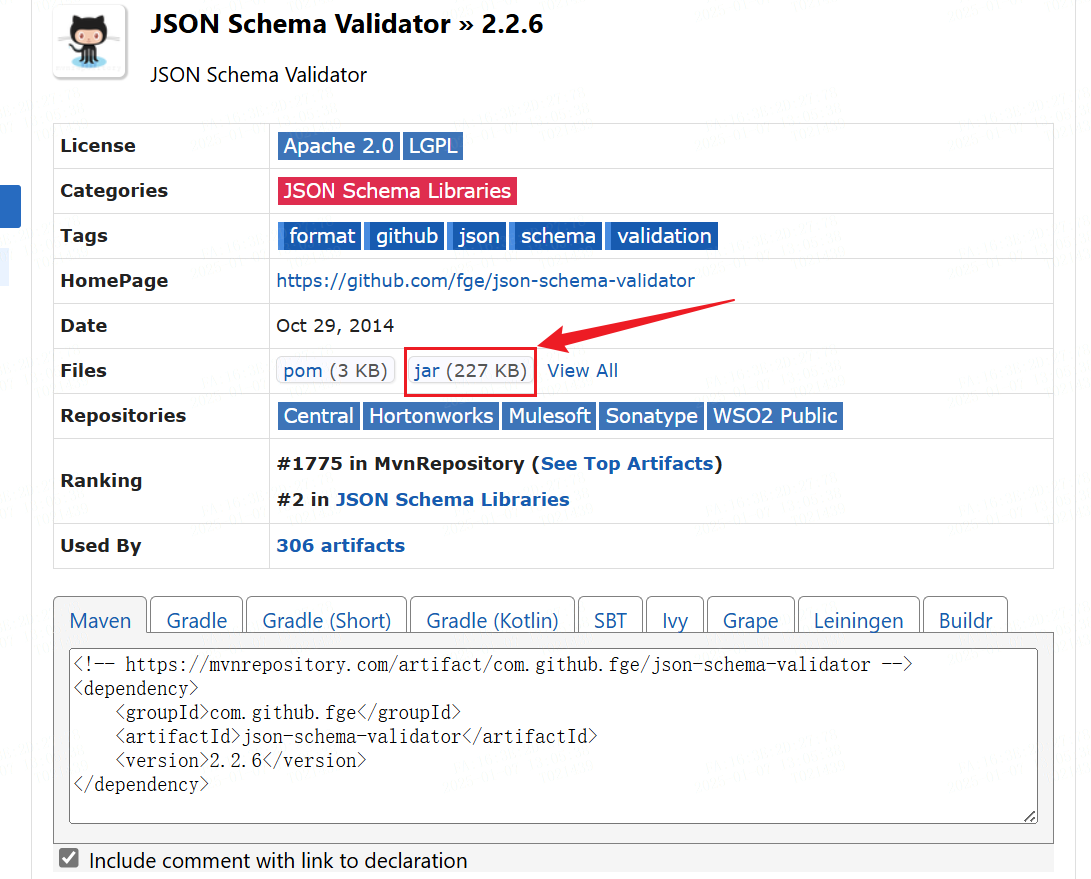Click inside the Maven dependency snippet textarea
Screen dimensions: 1091x879
pos(553,736)
